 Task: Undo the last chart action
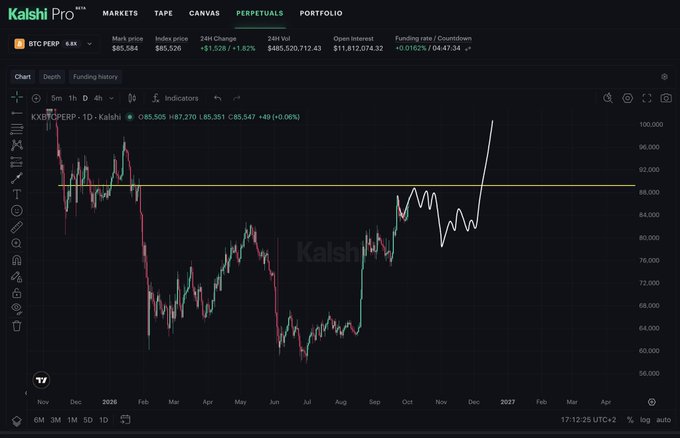click(x=218, y=98)
